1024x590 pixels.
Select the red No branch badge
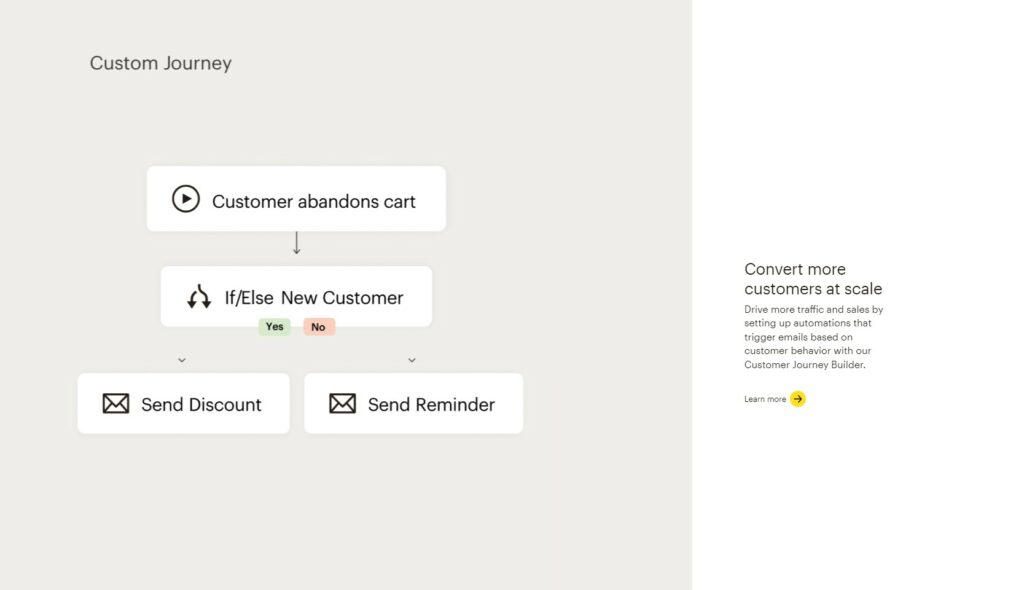coord(318,326)
